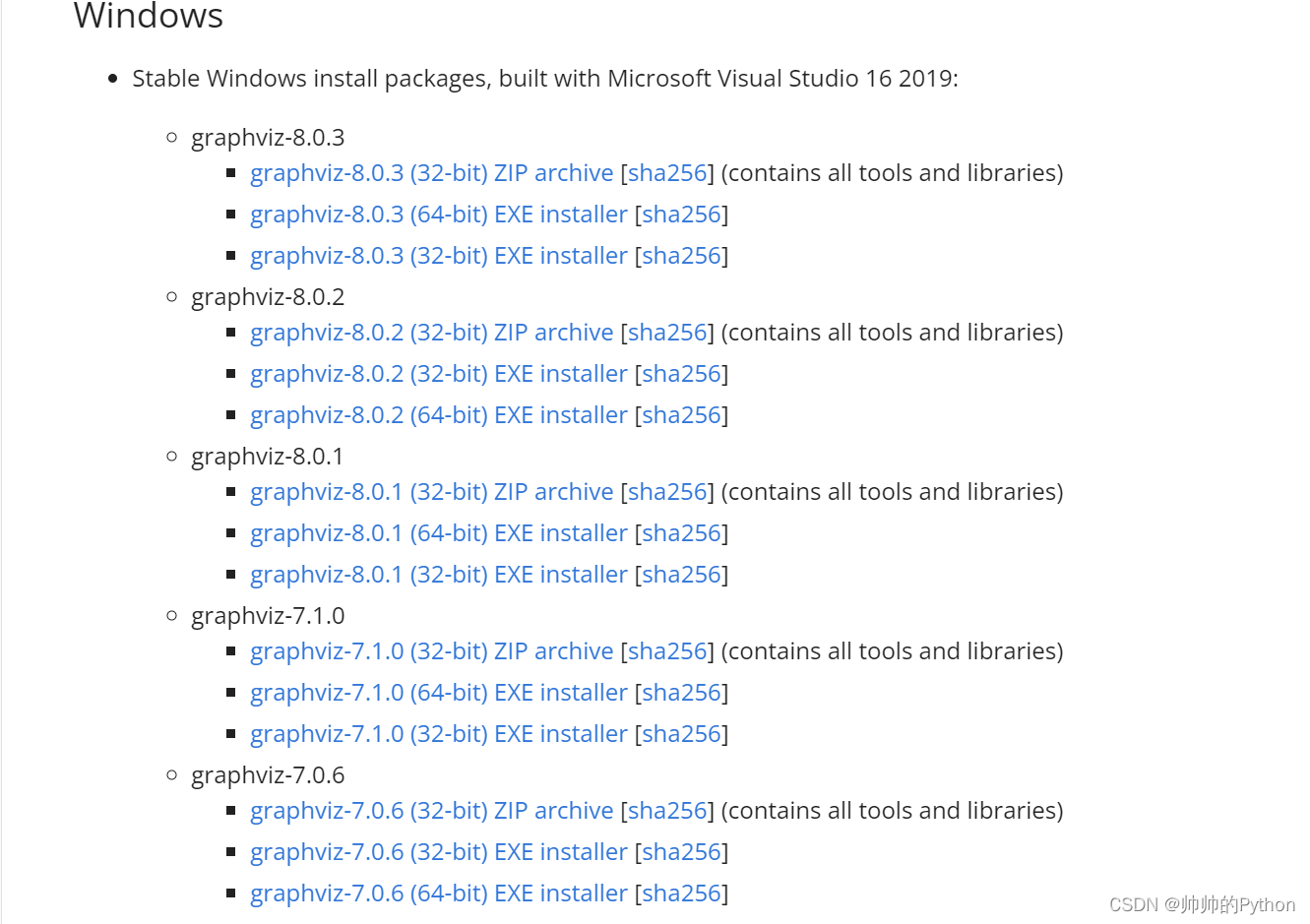The image size is (1310, 924).
Task: Select graphviz-8.0.2 (32-bit) EXE installer link
Action: tap(438, 374)
